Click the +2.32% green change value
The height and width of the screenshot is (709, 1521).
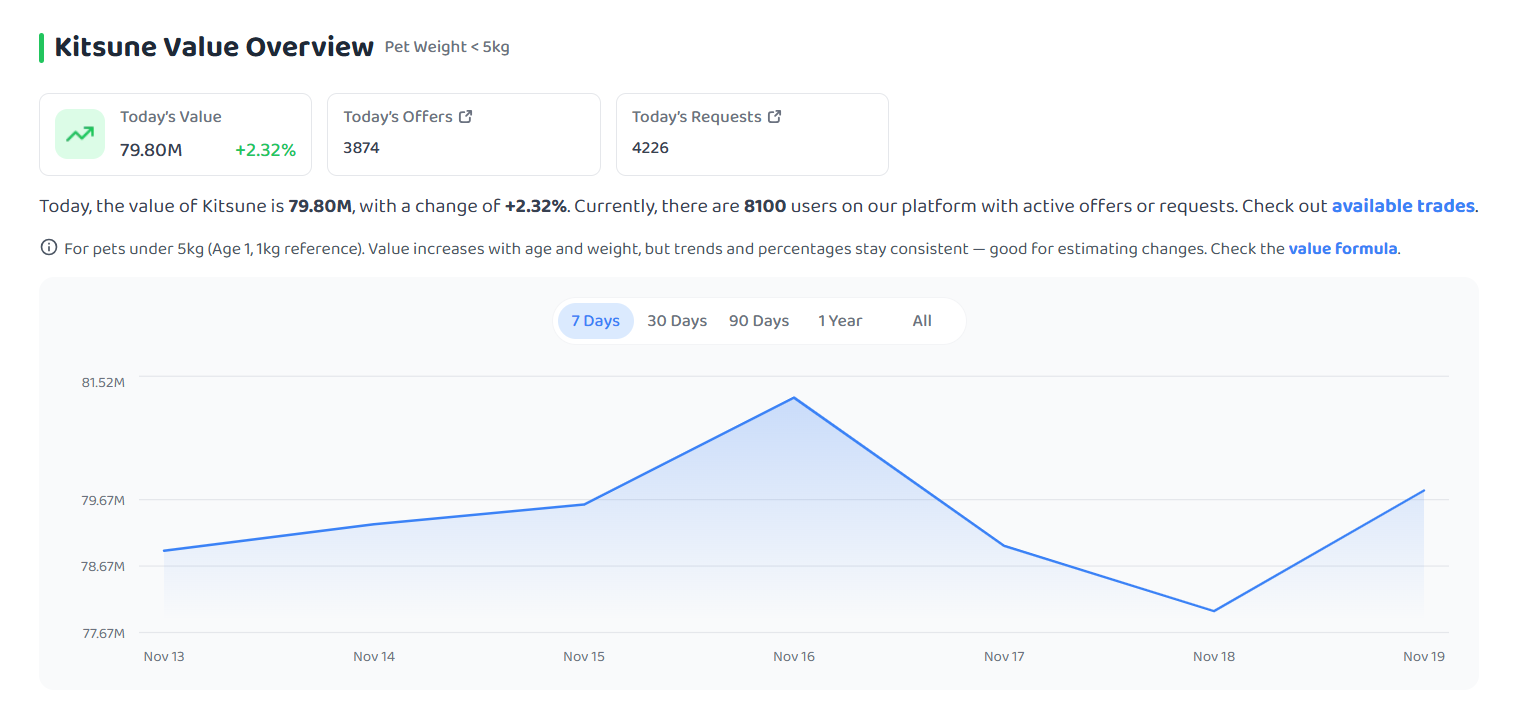pos(265,150)
